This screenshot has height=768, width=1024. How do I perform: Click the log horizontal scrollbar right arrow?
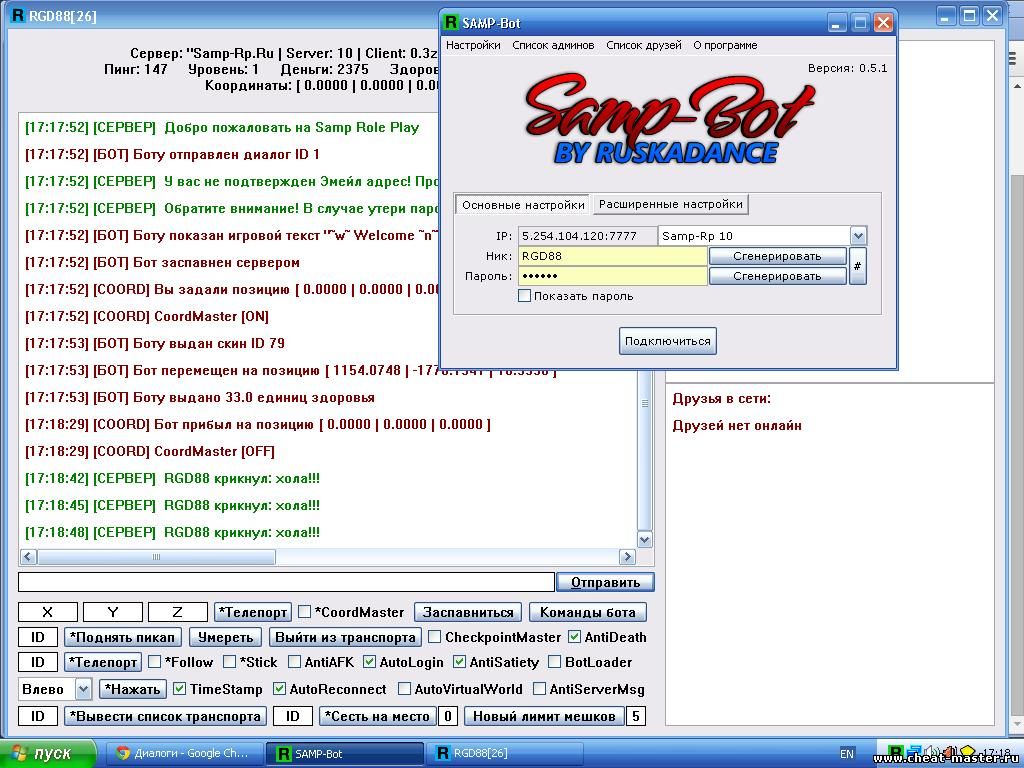pos(627,556)
